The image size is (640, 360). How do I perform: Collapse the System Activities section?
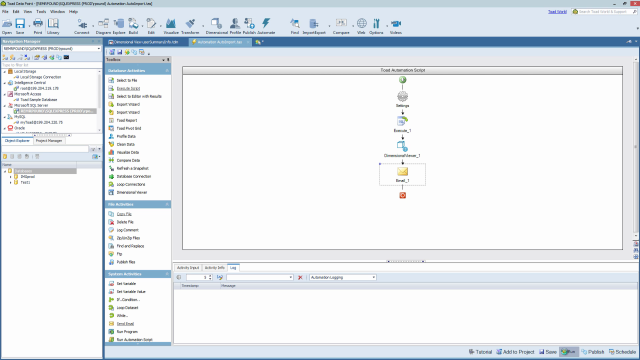[x=167, y=274]
